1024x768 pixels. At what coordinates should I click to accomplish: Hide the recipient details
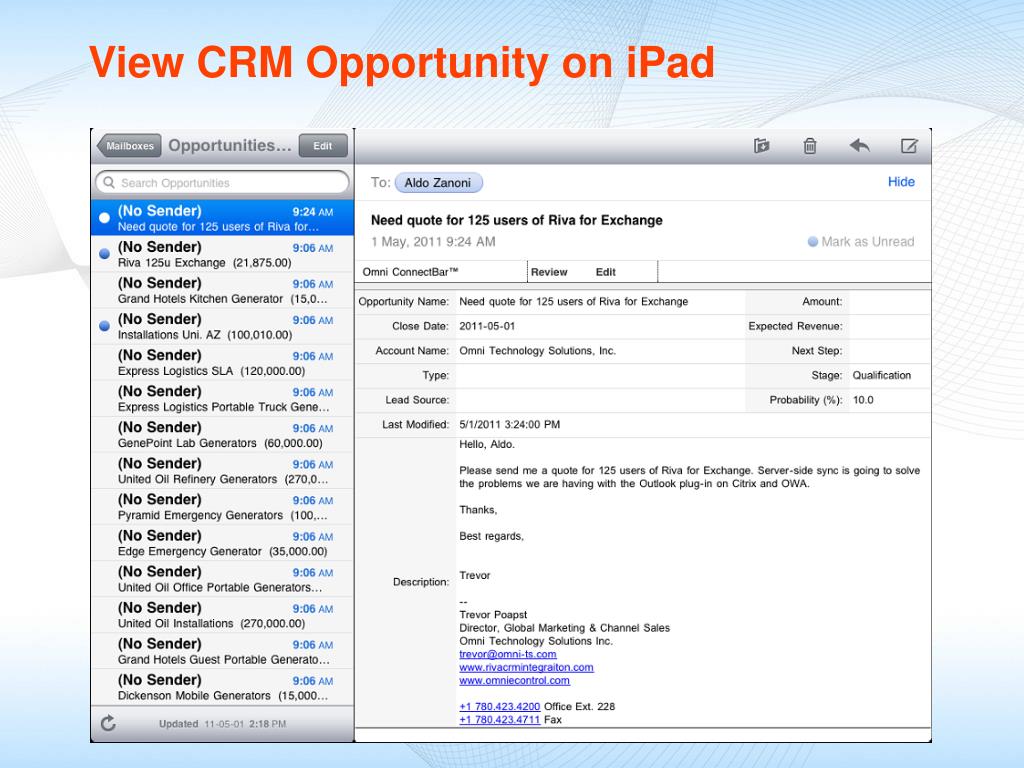pos(901,182)
